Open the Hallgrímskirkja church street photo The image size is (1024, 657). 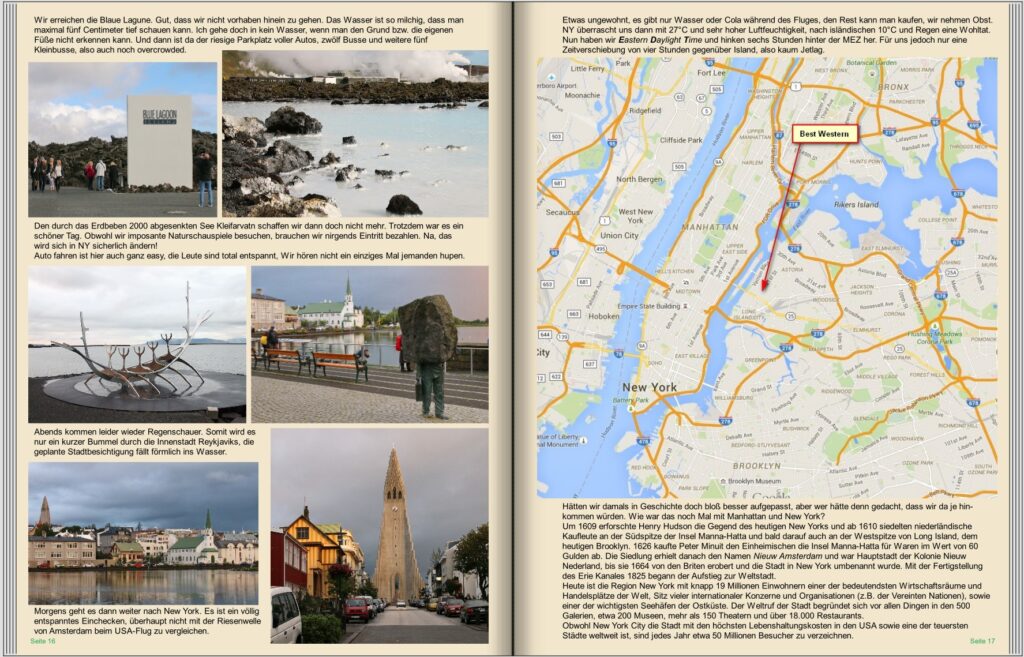point(379,536)
